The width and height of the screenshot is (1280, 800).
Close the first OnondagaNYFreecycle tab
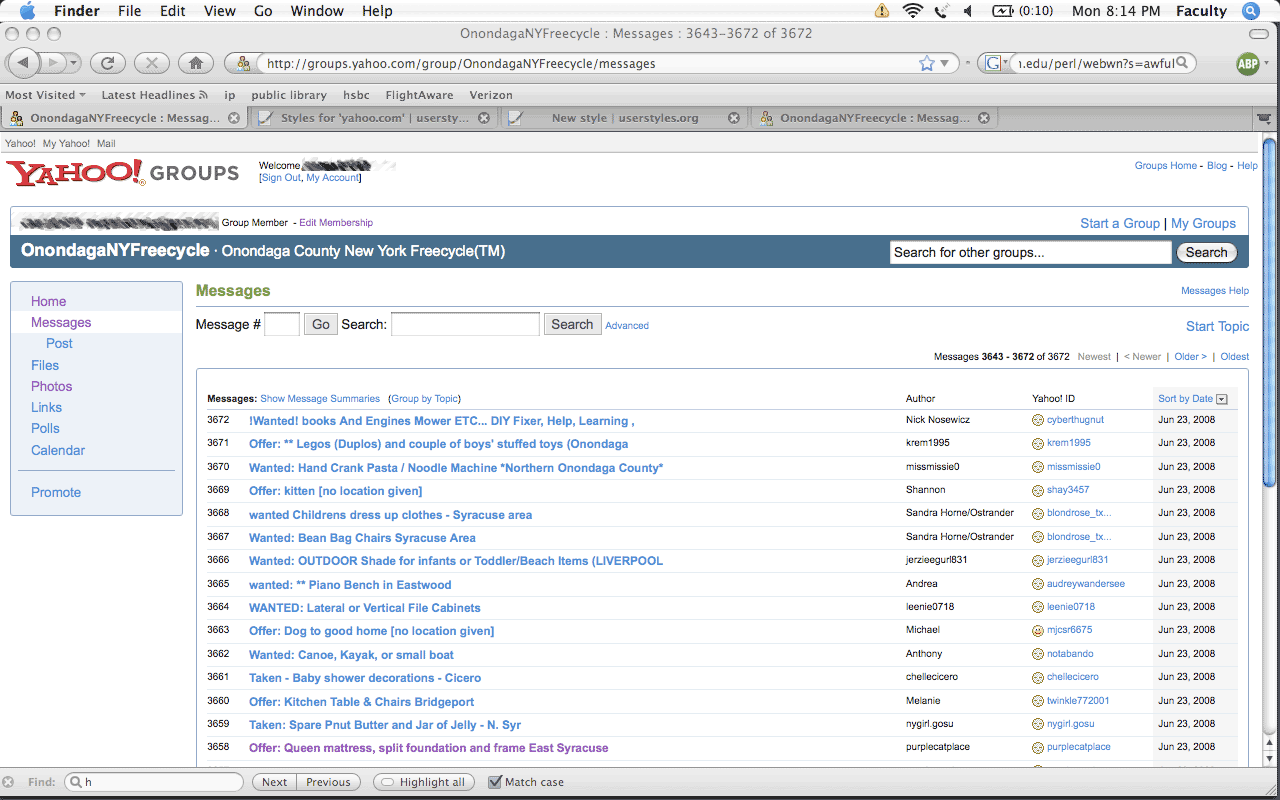(x=234, y=118)
